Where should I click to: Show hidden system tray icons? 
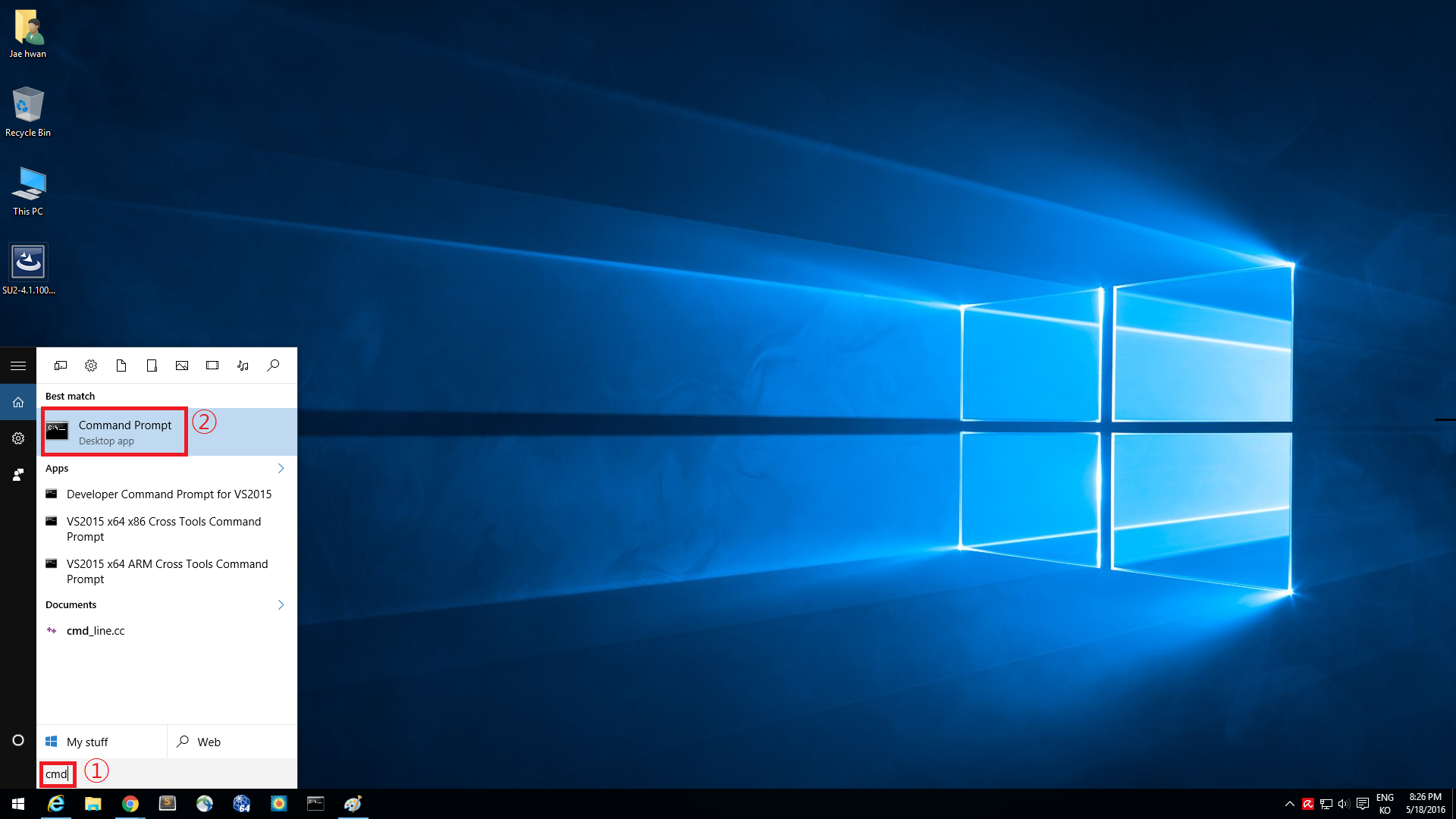click(1290, 804)
